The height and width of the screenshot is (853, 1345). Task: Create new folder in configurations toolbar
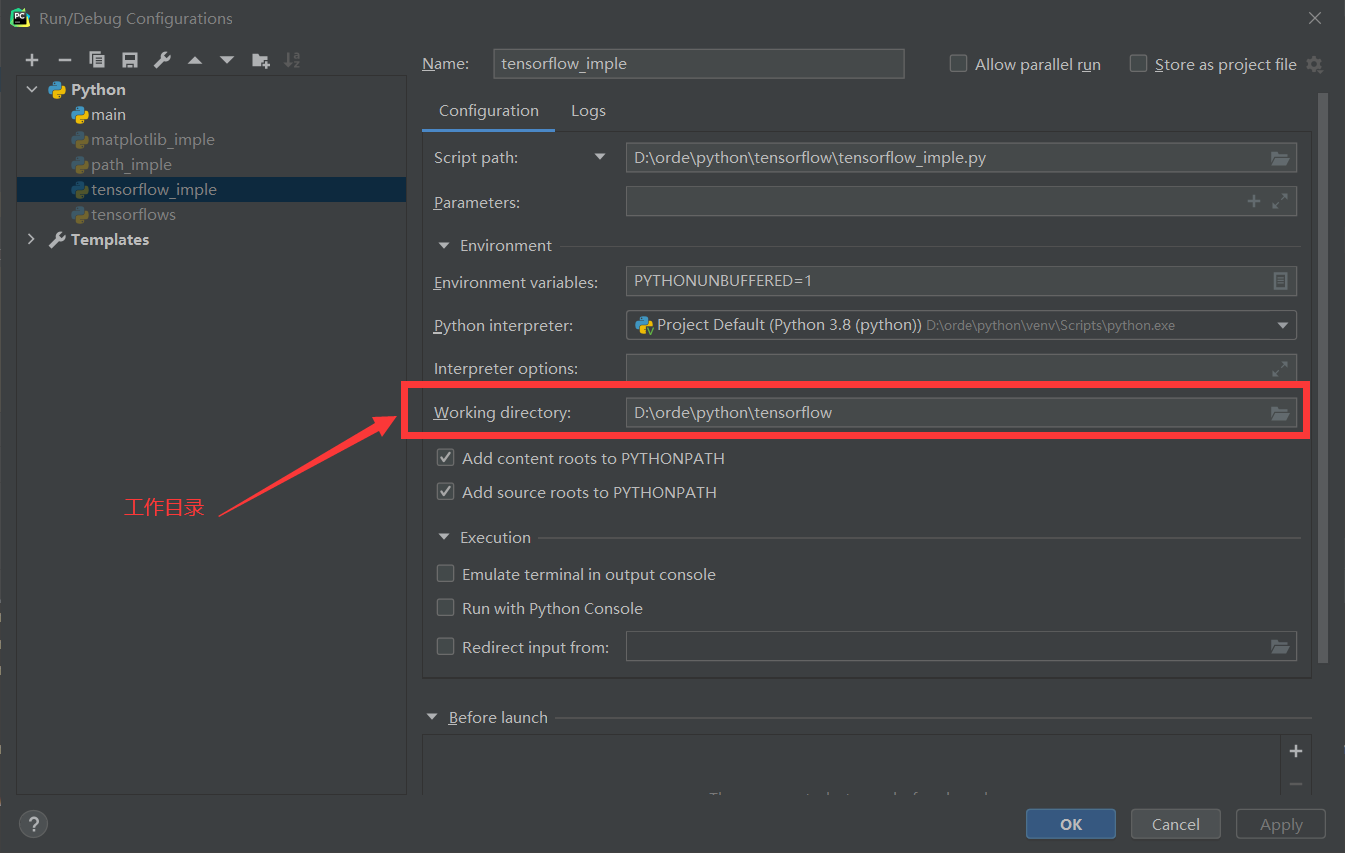pos(260,60)
